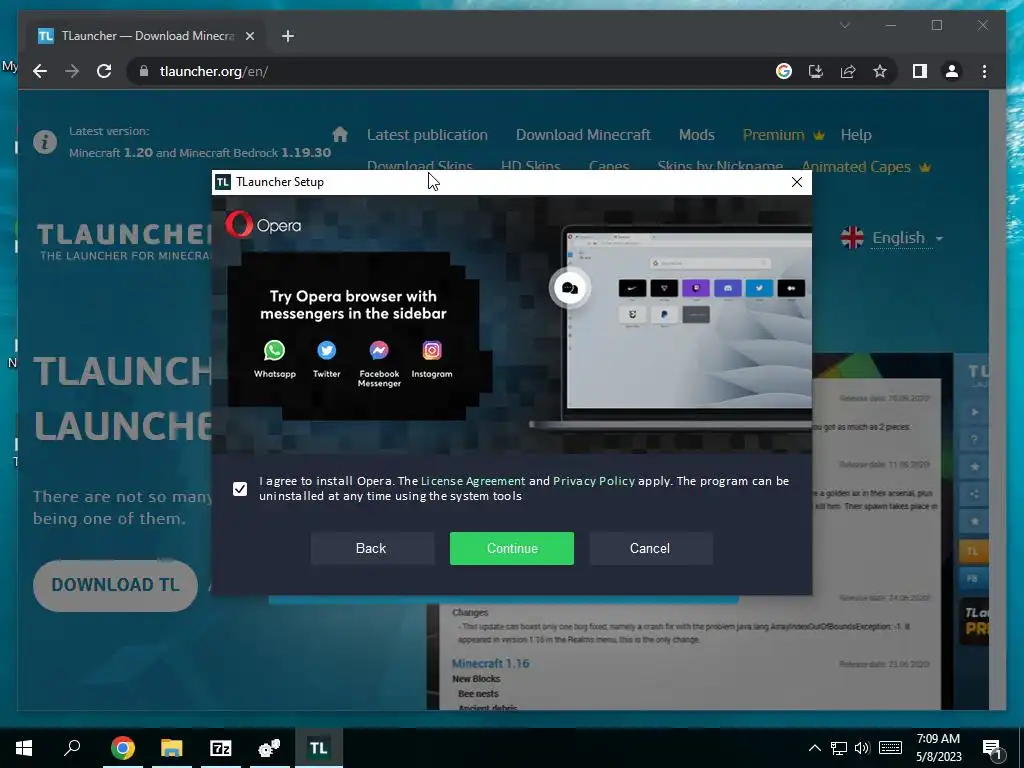1024x768 pixels.
Task: Bookmark this tab with star icon
Action: 880,71
